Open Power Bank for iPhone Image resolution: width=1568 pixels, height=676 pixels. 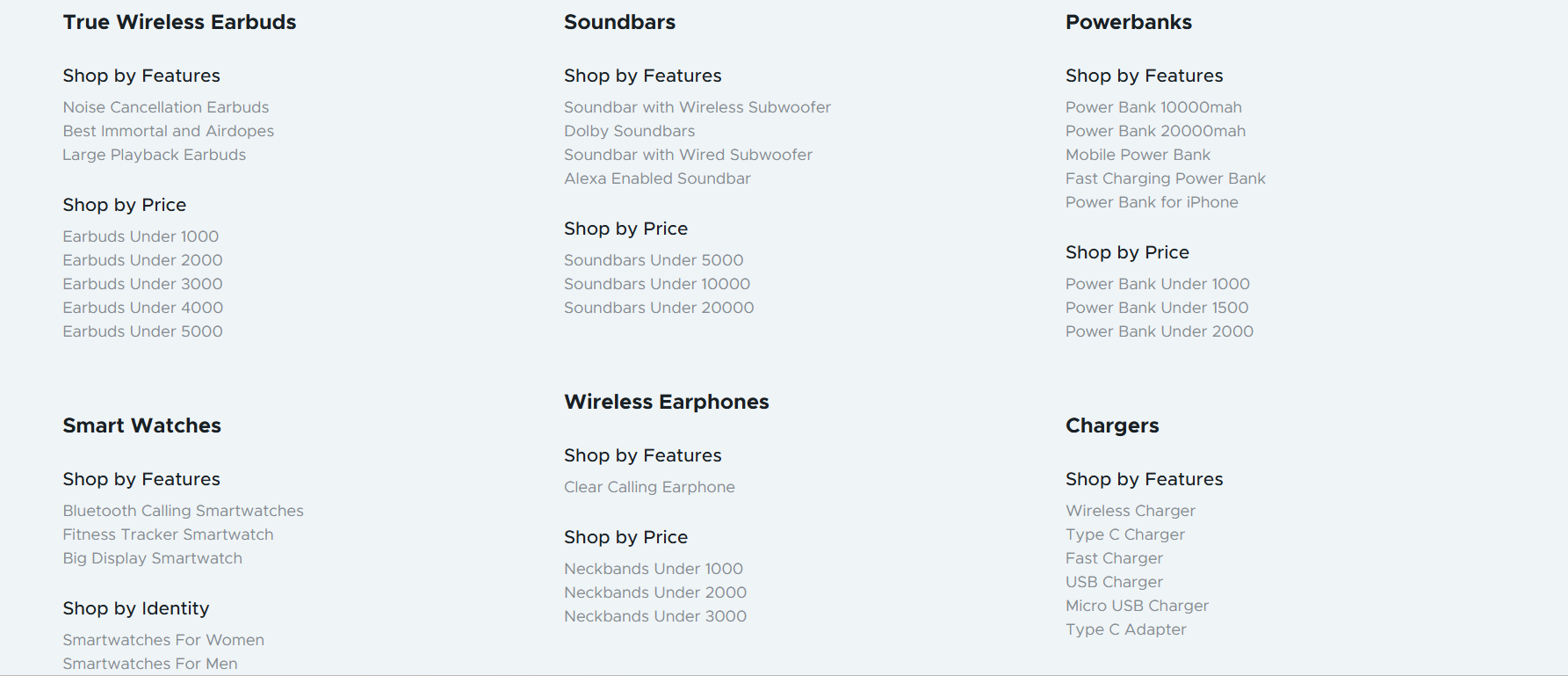pos(1152,202)
